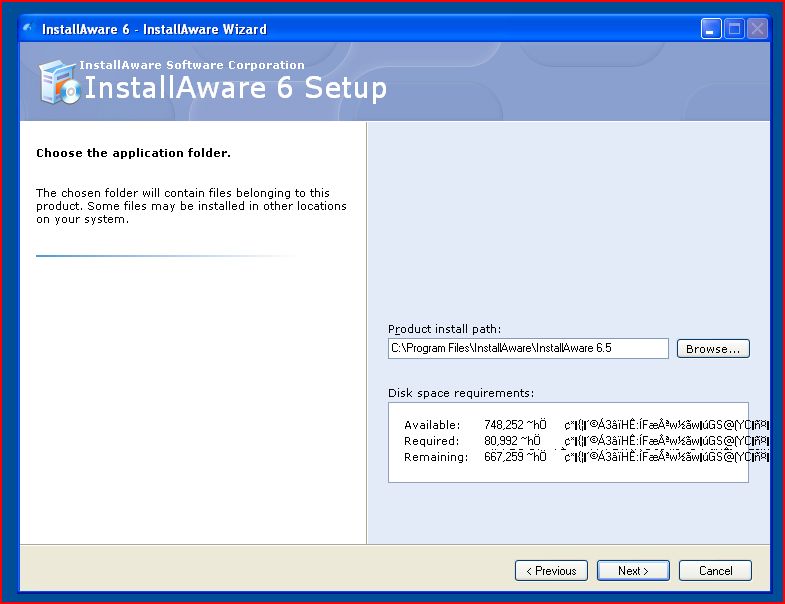Click the chosen folder description paragraph
Viewport: 785px width, 604px height.
tap(191, 206)
